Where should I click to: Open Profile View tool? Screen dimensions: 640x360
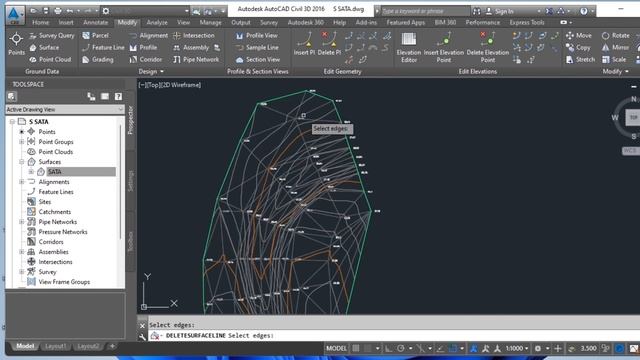257,36
